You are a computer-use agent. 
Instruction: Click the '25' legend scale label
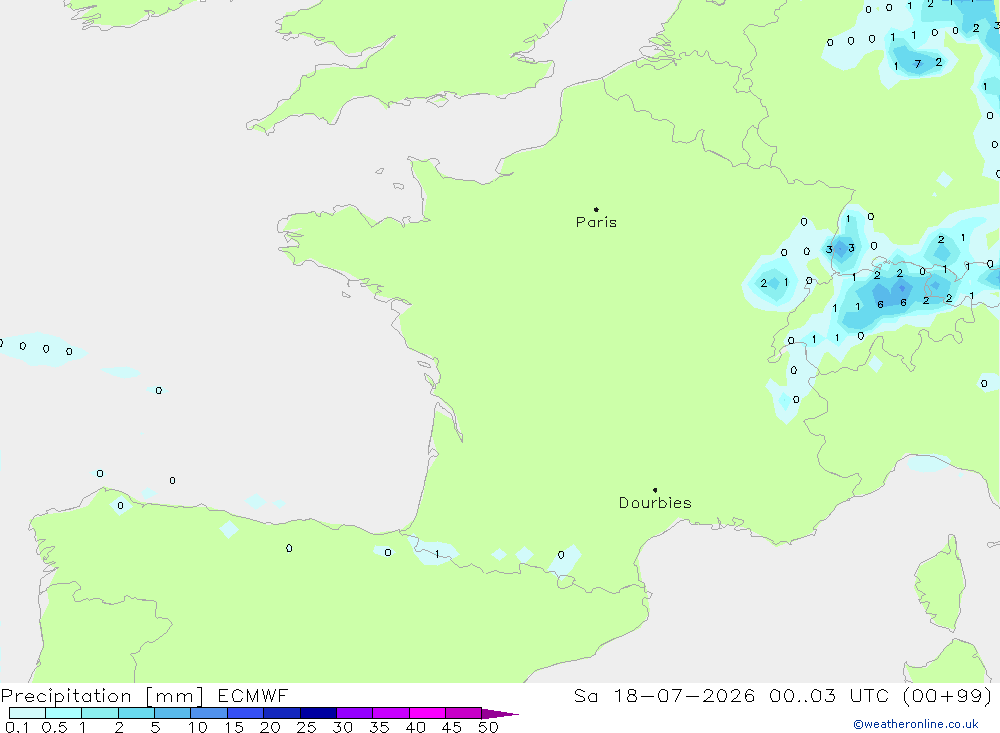point(306,727)
